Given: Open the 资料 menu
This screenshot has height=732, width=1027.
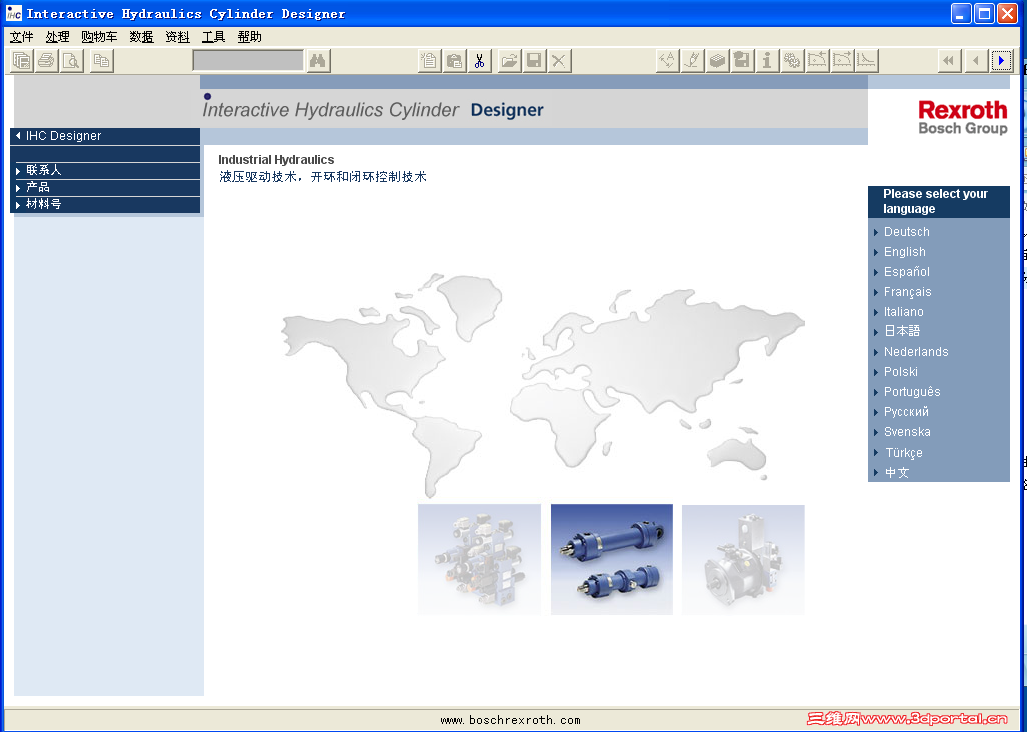Looking at the screenshot, I should (177, 37).
